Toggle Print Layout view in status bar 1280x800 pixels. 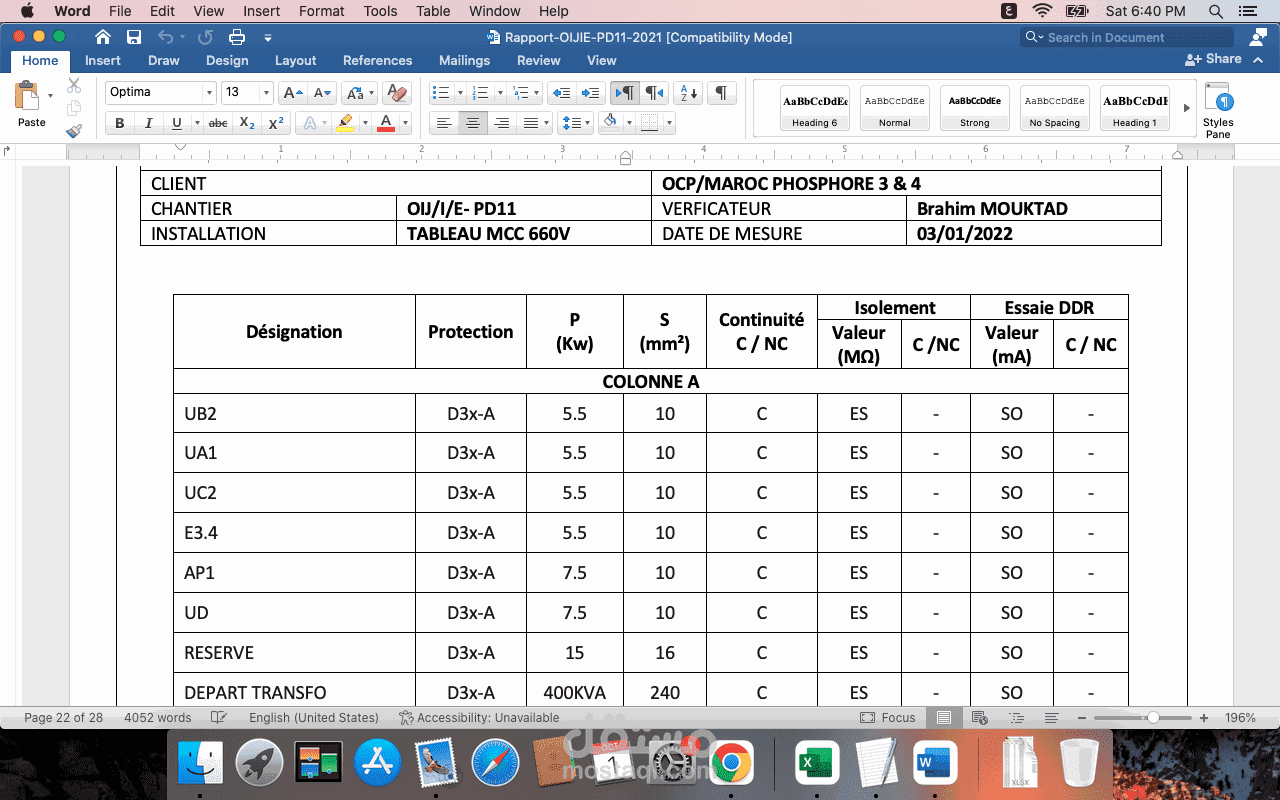pos(944,718)
